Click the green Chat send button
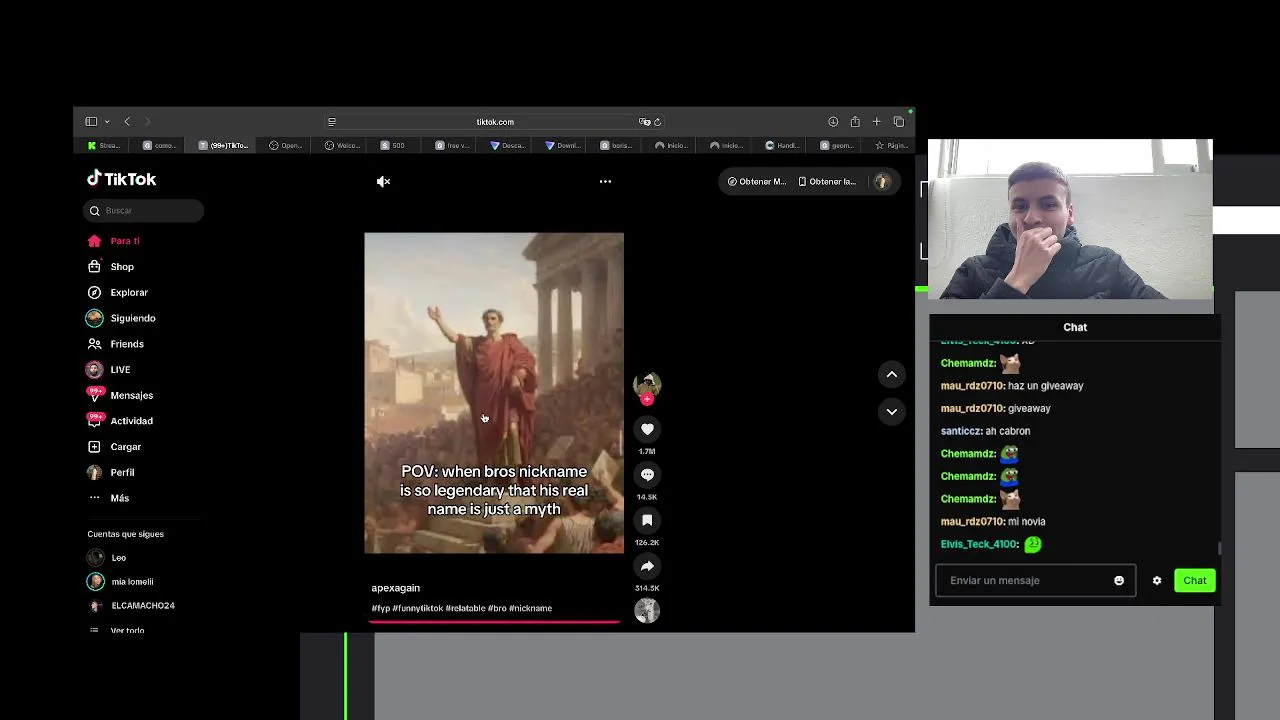 coord(1195,580)
